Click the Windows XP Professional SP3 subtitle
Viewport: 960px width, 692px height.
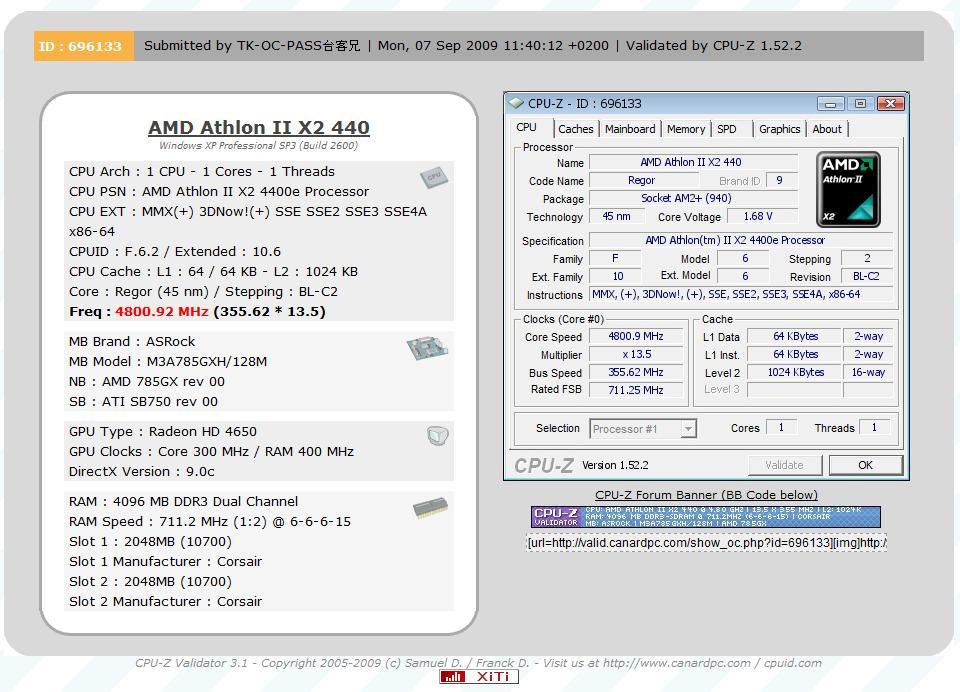point(258,146)
